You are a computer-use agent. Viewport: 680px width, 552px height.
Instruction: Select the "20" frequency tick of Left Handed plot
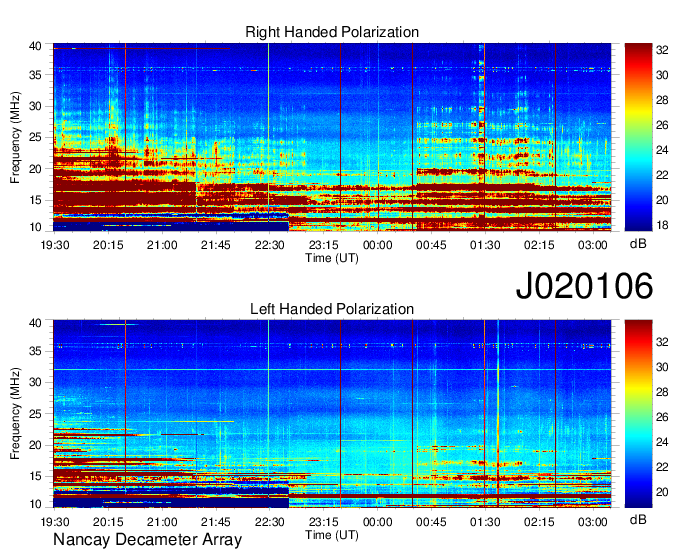click(35, 445)
